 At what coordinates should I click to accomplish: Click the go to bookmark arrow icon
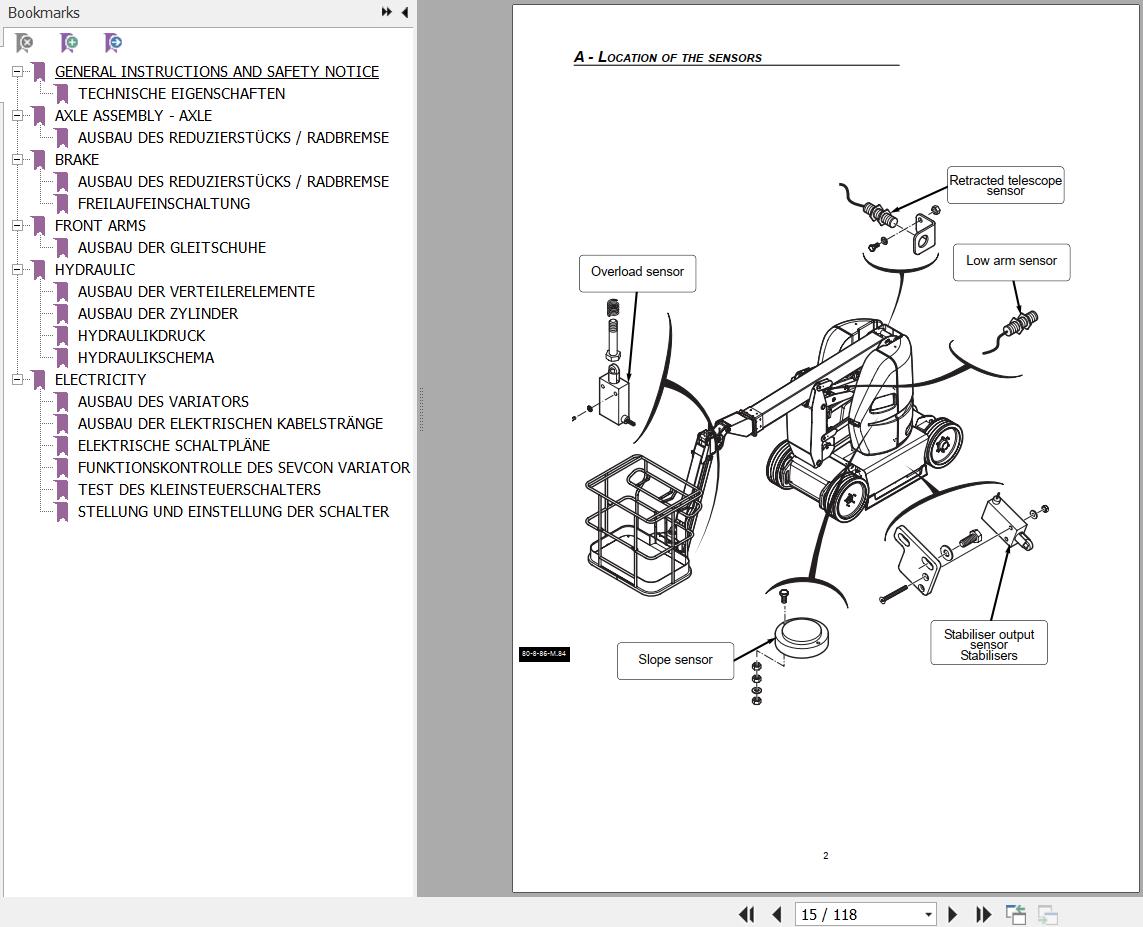[113, 43]
